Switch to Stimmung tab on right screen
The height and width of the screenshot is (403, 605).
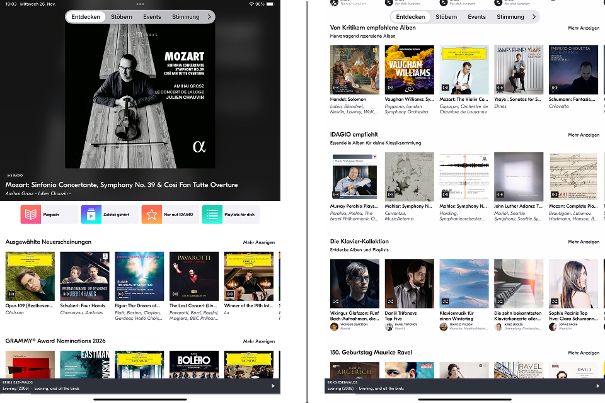point(510,17)
